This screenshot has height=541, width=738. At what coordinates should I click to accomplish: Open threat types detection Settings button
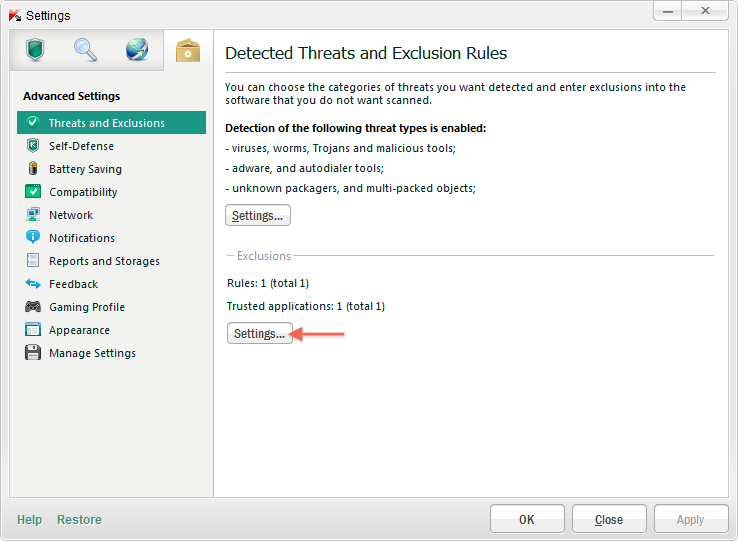tap(258, 215)
